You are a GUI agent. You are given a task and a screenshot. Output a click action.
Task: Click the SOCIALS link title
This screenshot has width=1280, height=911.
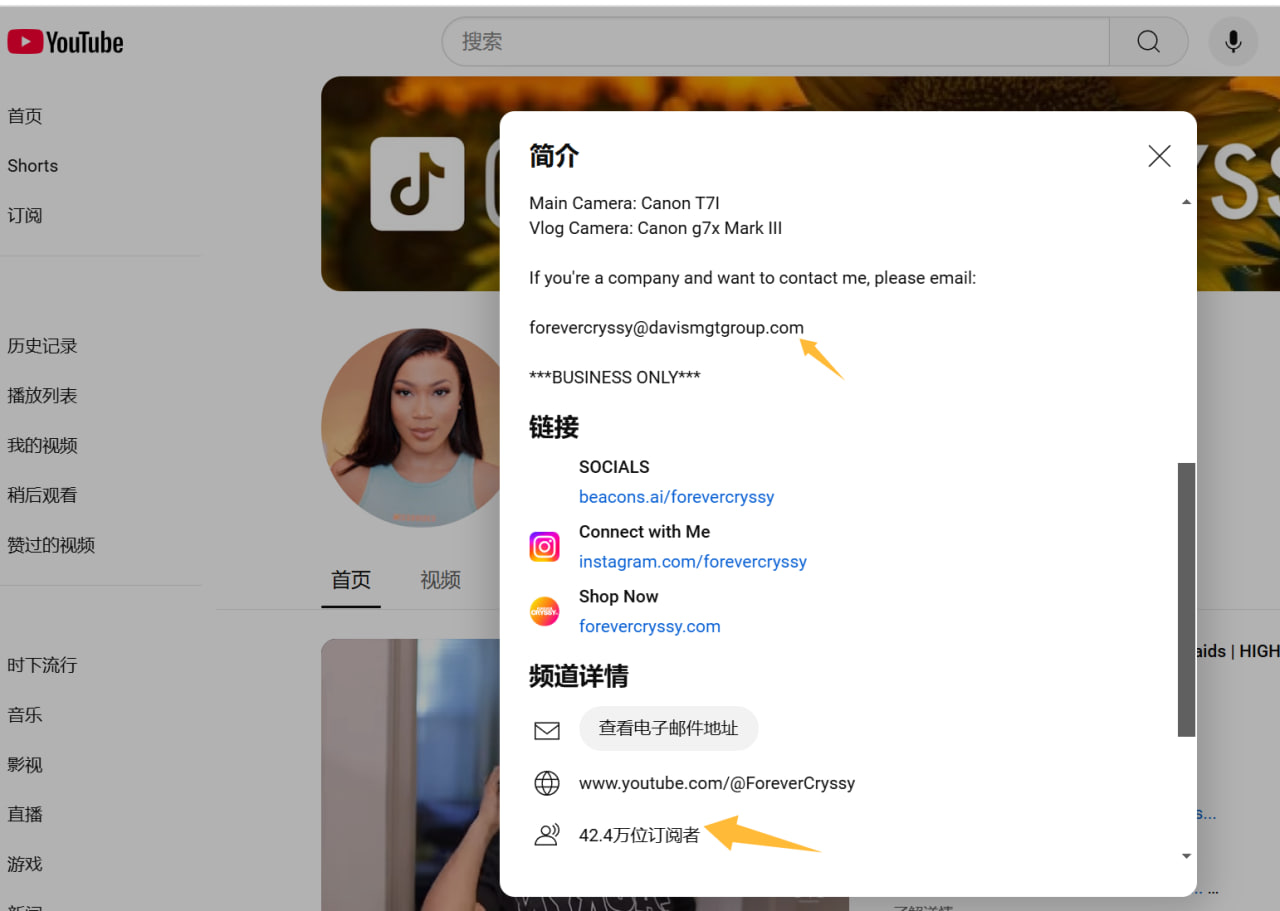614,467
